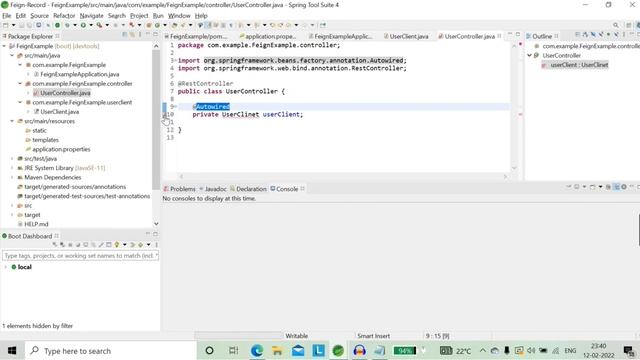Expand JRE System Library node
640x360 pixels.
coord(12,168)
